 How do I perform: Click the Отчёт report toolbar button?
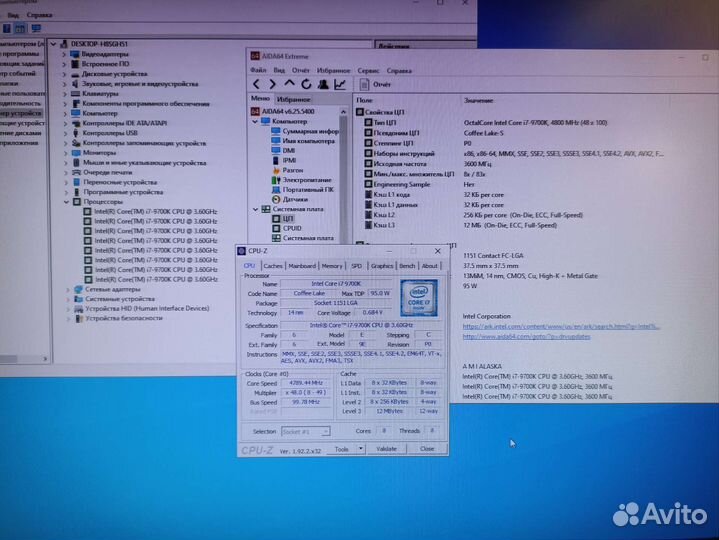(x=376, y=84)
